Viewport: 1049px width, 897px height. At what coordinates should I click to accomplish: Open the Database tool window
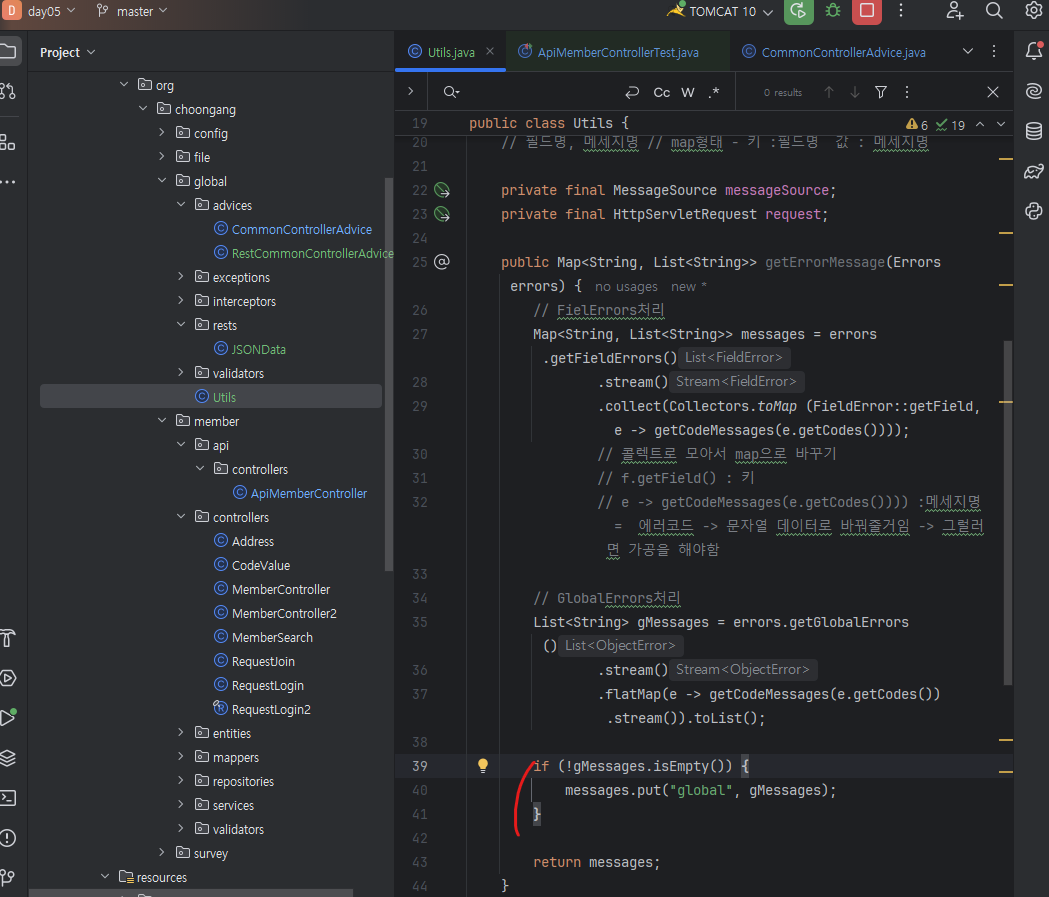[x=1034, y=131]
